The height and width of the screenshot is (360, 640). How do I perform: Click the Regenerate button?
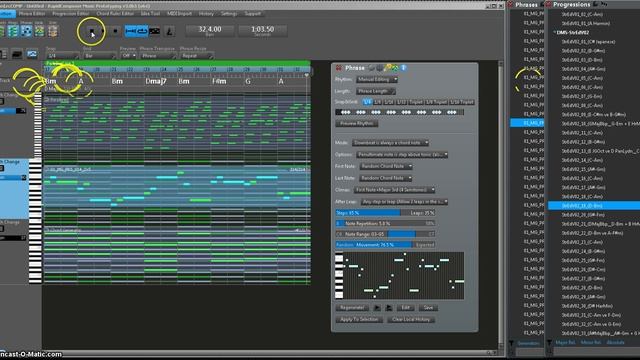(x=352, y=308)
